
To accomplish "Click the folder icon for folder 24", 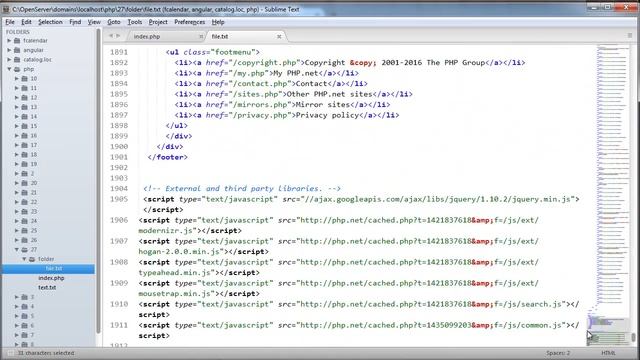I will [x=24, y=221].
